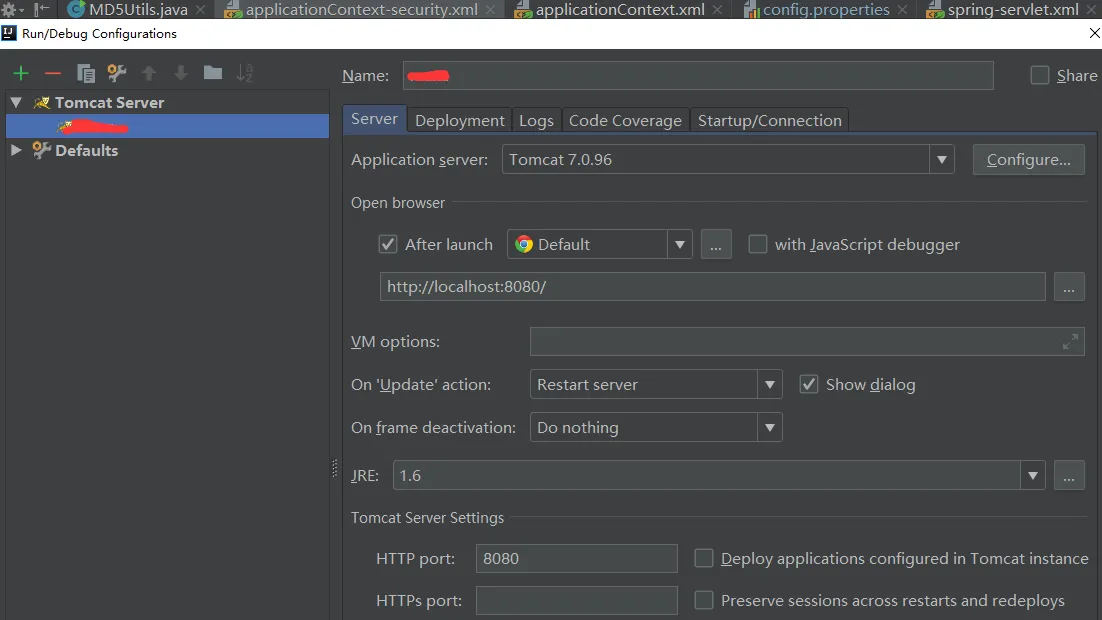Click the Copy Configuration icon

point(86,73)
